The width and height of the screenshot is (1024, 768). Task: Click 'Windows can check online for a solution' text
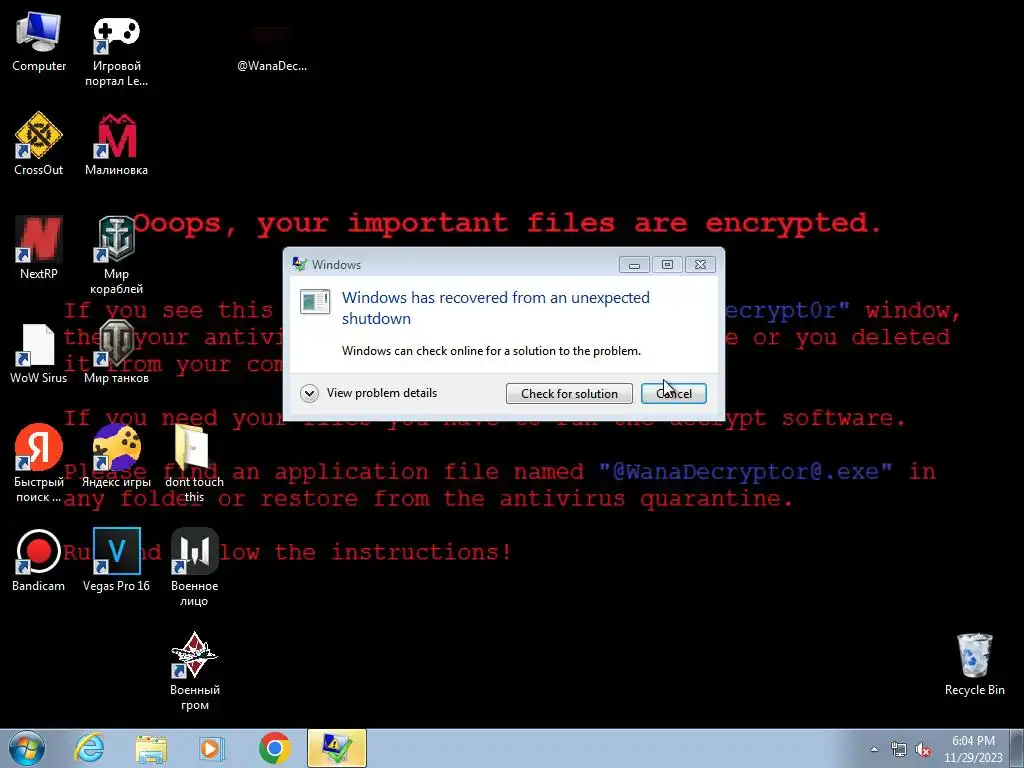[x=491, y=351]
